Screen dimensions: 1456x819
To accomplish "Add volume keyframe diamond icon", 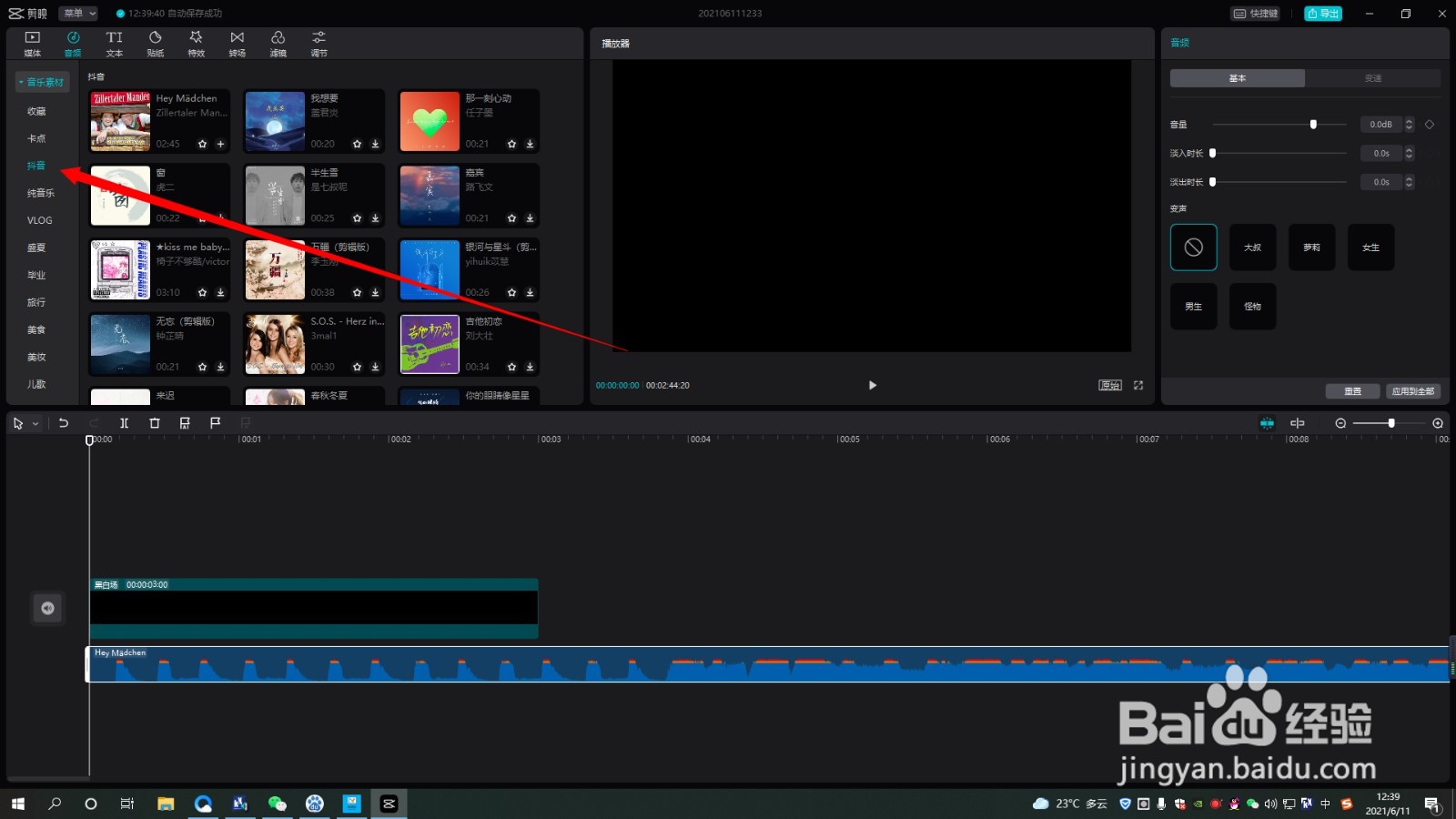I will 1430,125.
